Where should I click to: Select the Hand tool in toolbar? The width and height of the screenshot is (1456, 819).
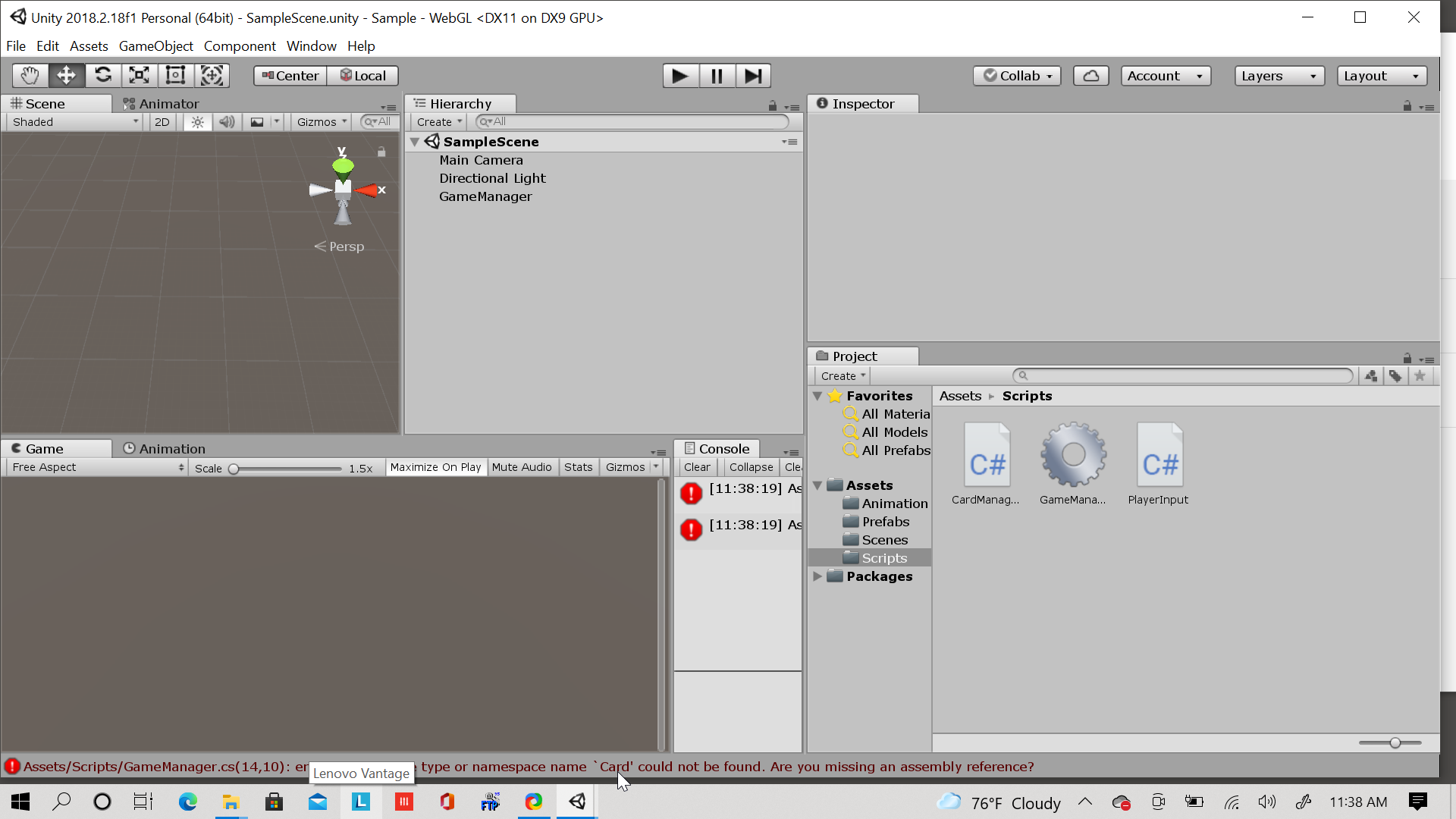[30, 75]
